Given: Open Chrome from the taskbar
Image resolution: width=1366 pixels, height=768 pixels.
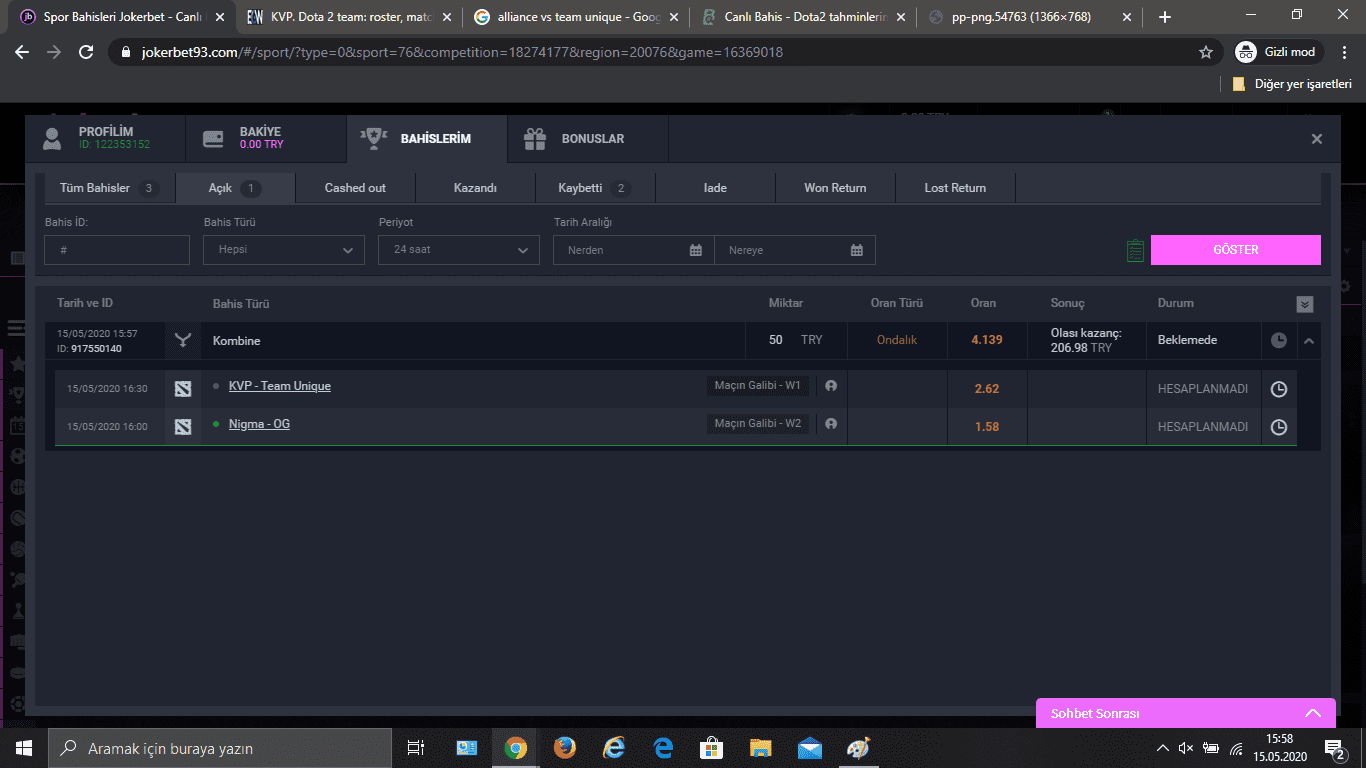Looking at the screenshot, I should [x=516, y=748].
